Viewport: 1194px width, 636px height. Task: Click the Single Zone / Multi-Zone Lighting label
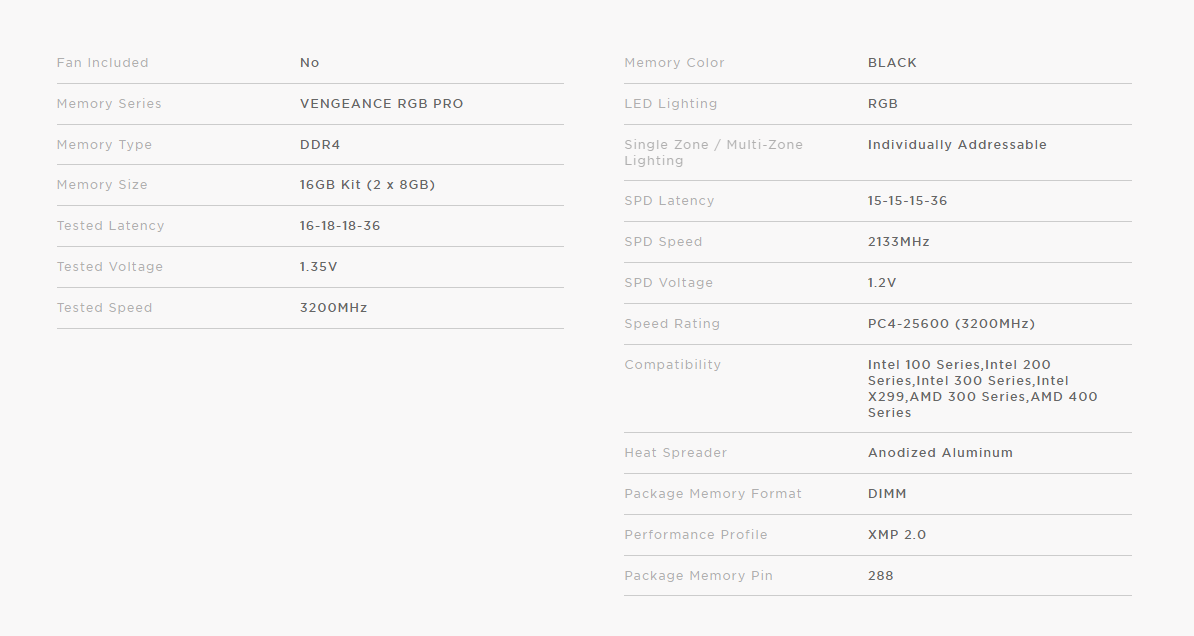coord(714,153)
